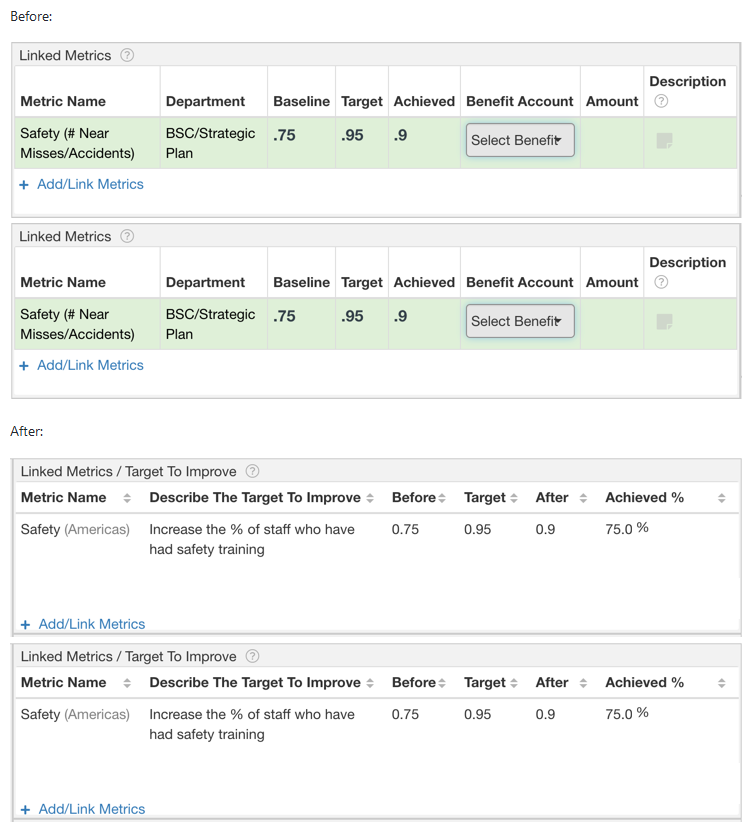This screenshot has height=825, width=755.
Task: Click Before value 0.75 in first After table
Action: point(405,529)
